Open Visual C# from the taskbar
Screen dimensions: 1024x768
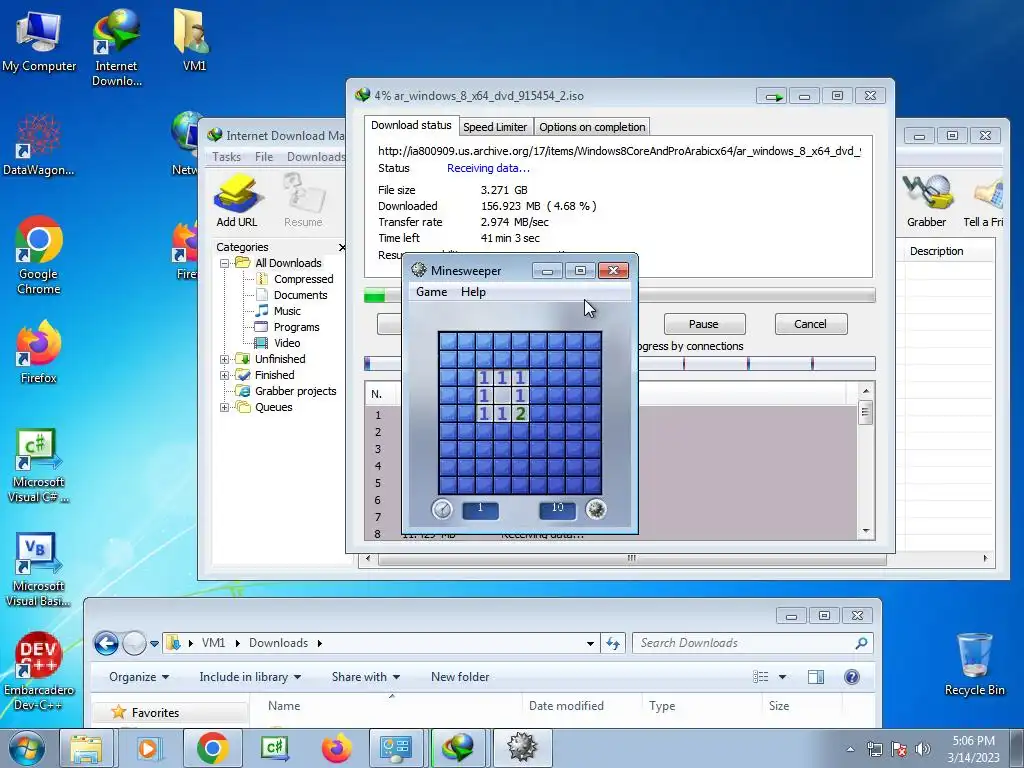pos(275,748)
